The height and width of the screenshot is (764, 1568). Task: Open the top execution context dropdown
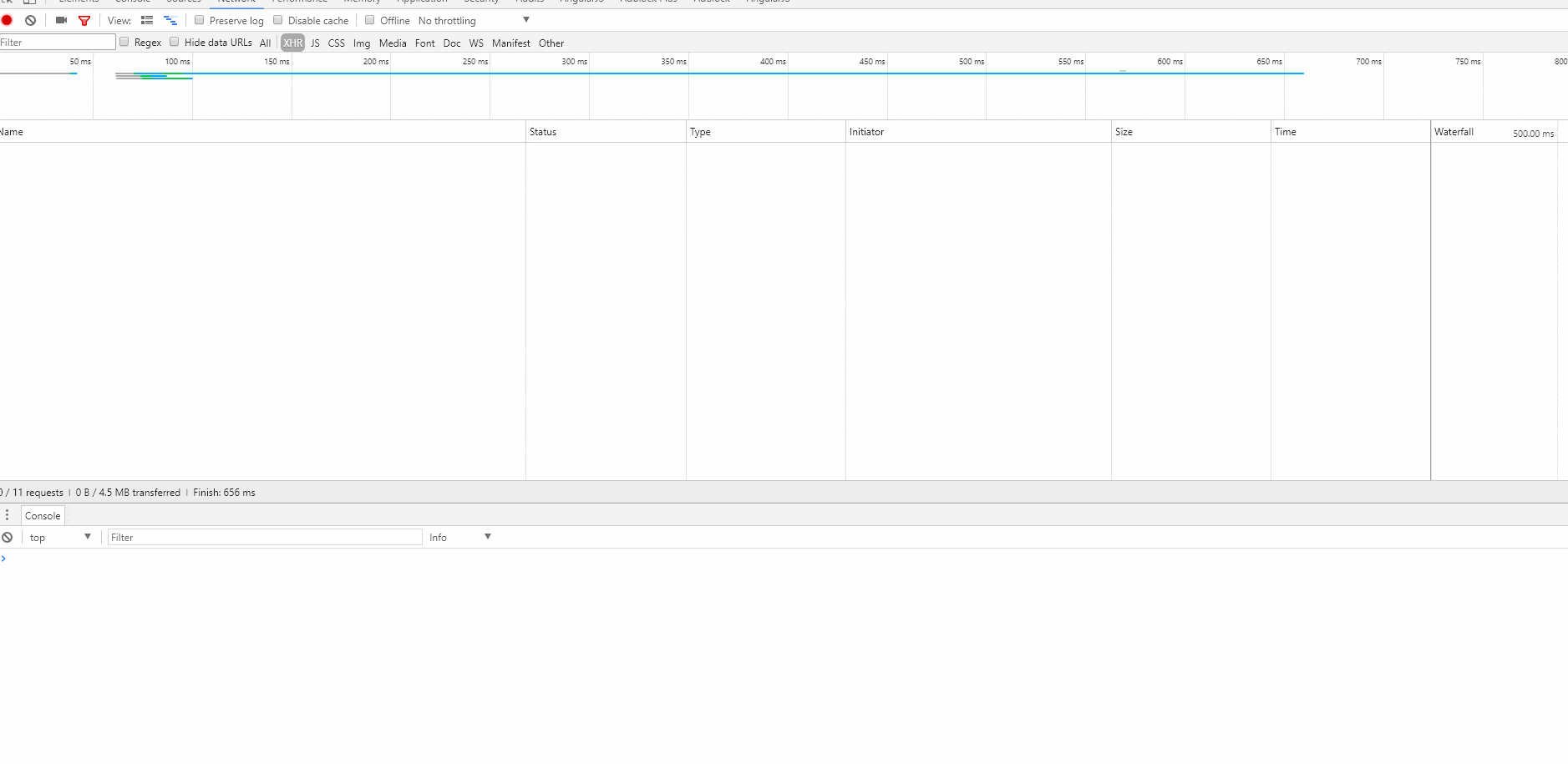coord(60,537)
